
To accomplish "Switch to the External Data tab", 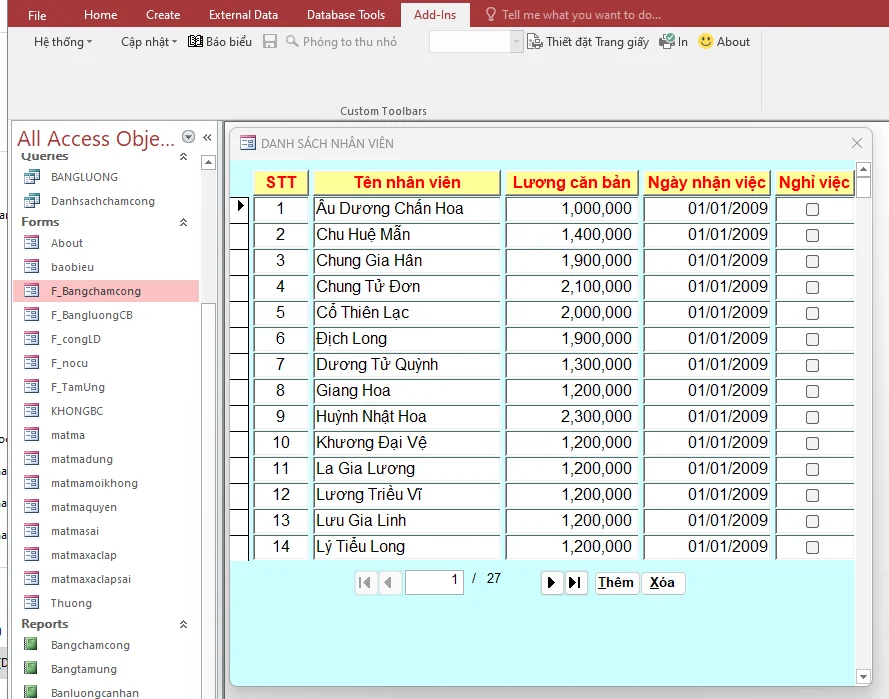I will [x=243, y=15].
